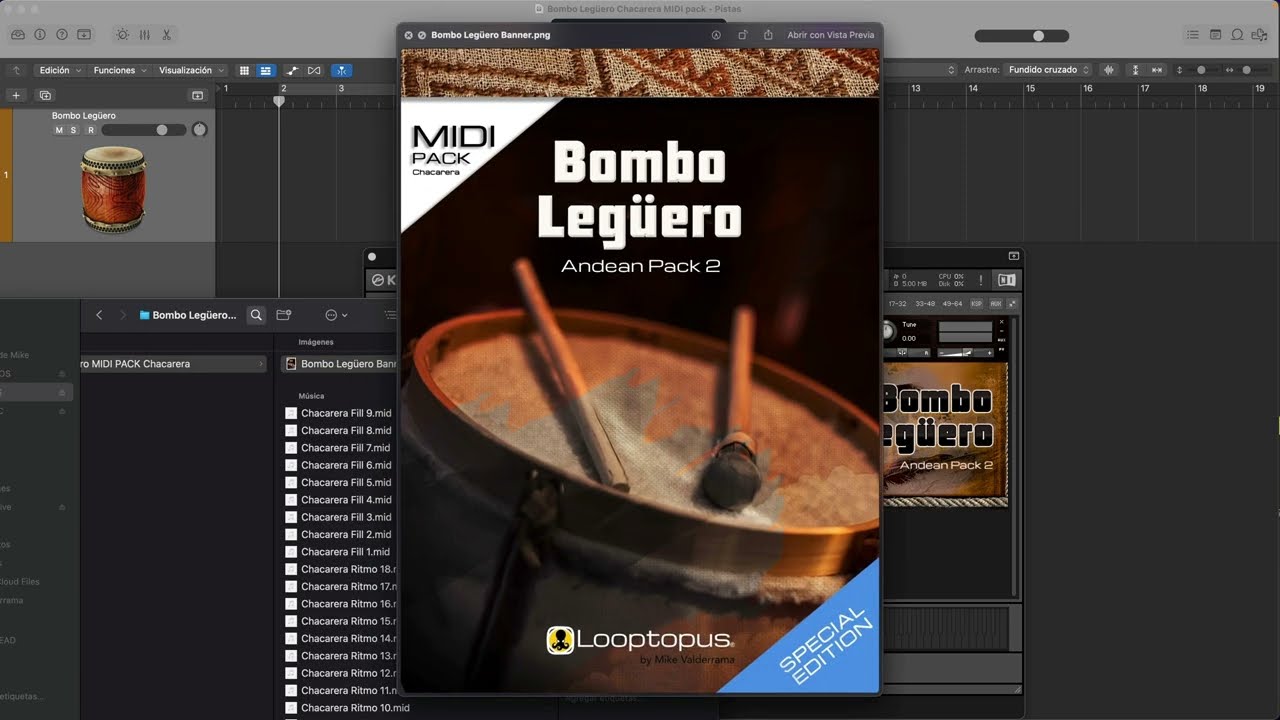Open the media browser icon

1260,34
